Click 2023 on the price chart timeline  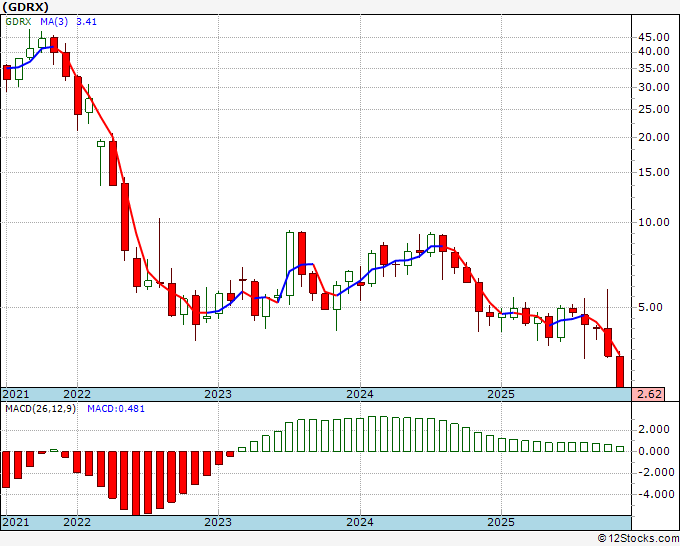[218, 394]
